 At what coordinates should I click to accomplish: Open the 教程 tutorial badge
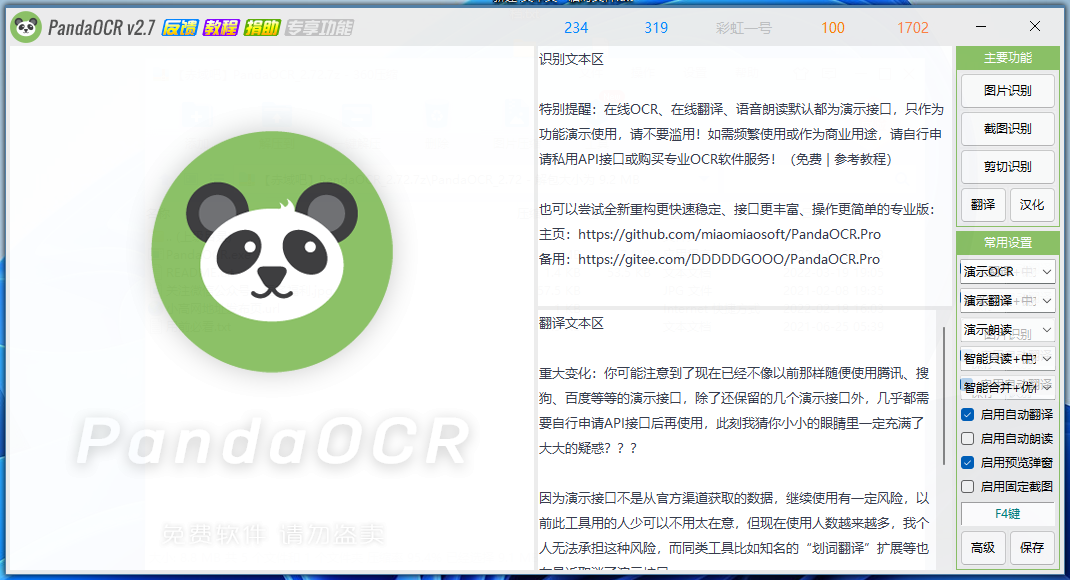[220, 27]
